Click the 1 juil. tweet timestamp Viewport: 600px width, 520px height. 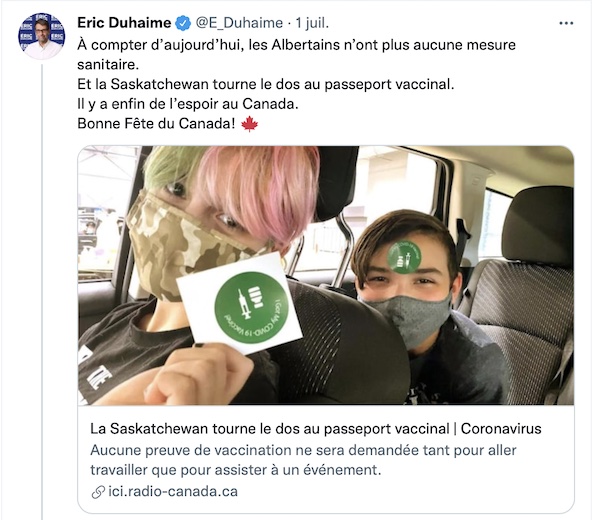point(312,23)
